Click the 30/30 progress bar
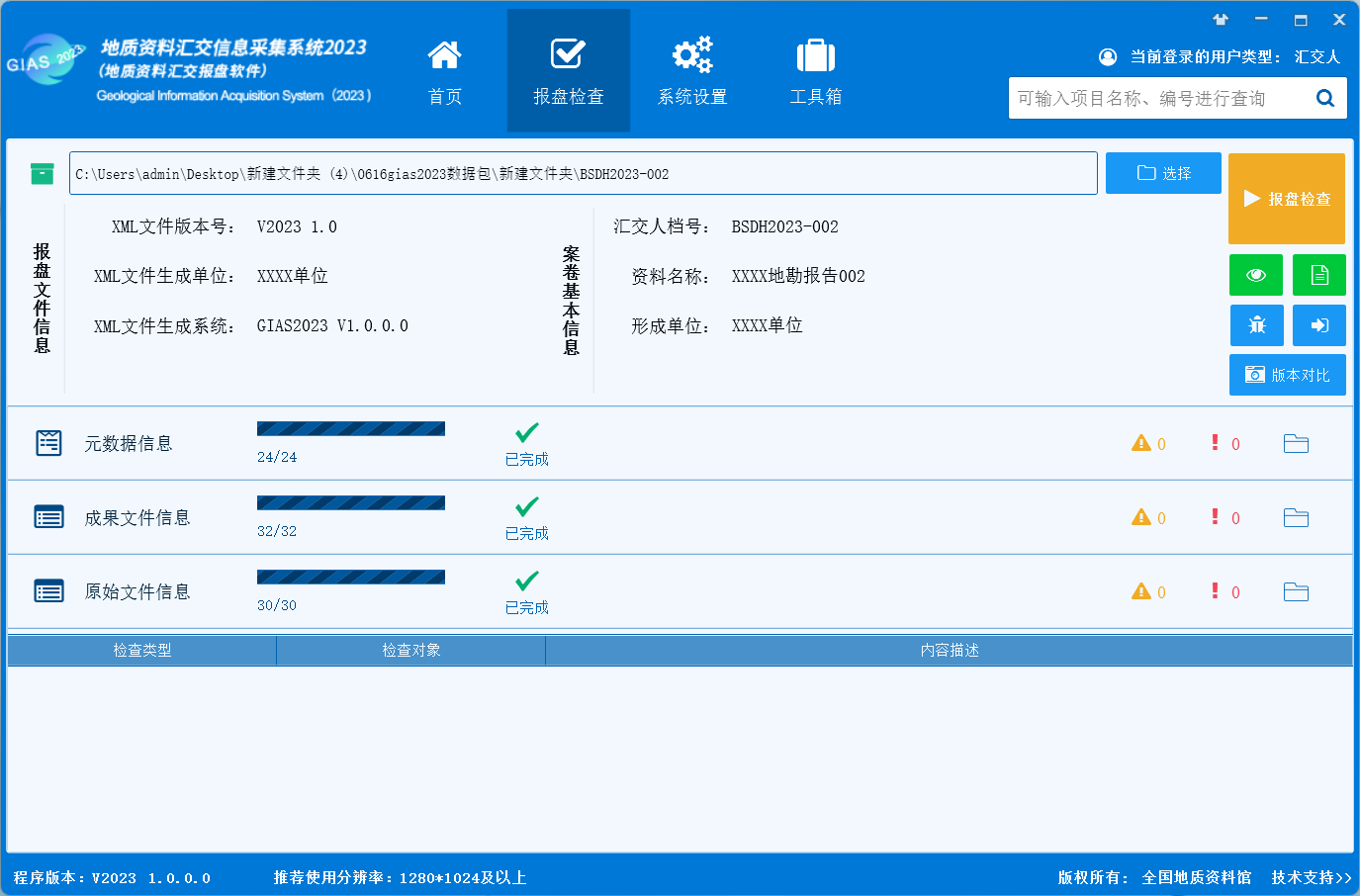Screen dimensions: 1360x896 pos(351,577)
